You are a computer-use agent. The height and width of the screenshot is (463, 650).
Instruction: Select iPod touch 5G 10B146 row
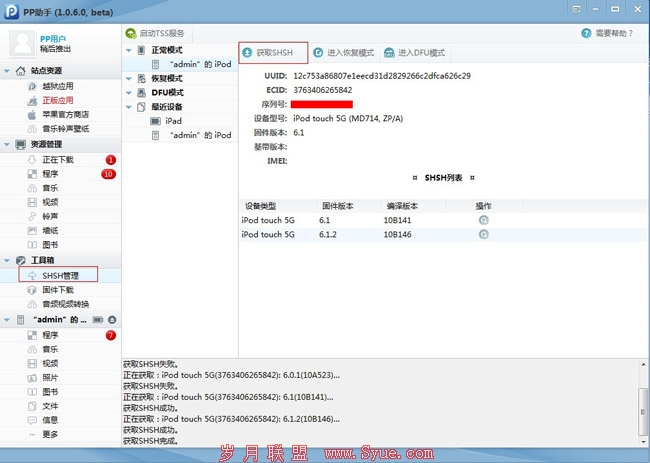pyautogui.click(x=444, y=235)
